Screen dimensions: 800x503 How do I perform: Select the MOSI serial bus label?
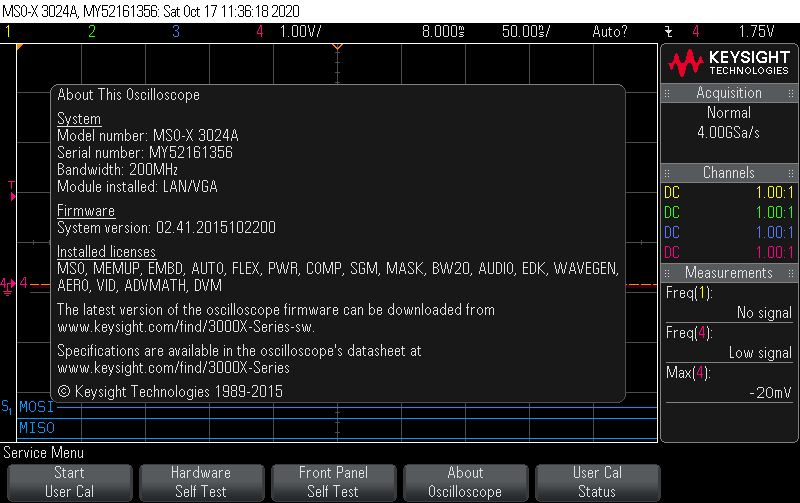[x=36, y=407]
